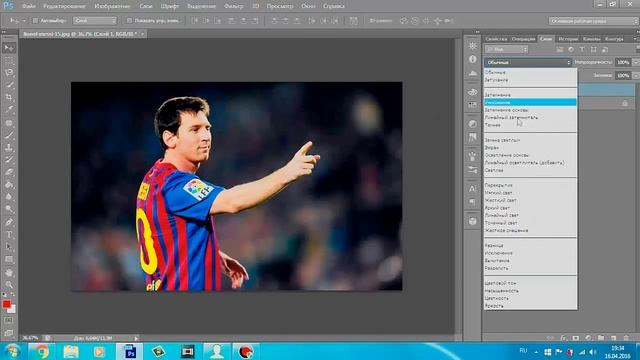This screenshot has height=360, width=640.
Task: Open fill slider arrow next to Заливка
Action: click(x=636, y=76)
